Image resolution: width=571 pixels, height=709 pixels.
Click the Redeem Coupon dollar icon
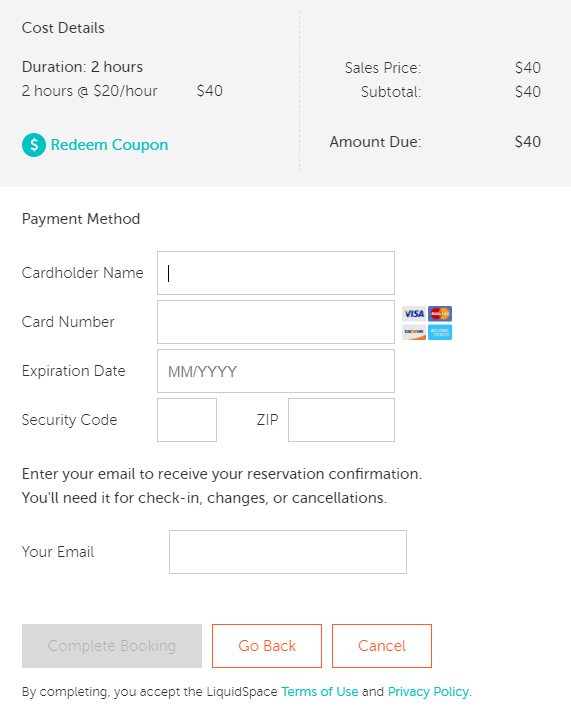34,145
